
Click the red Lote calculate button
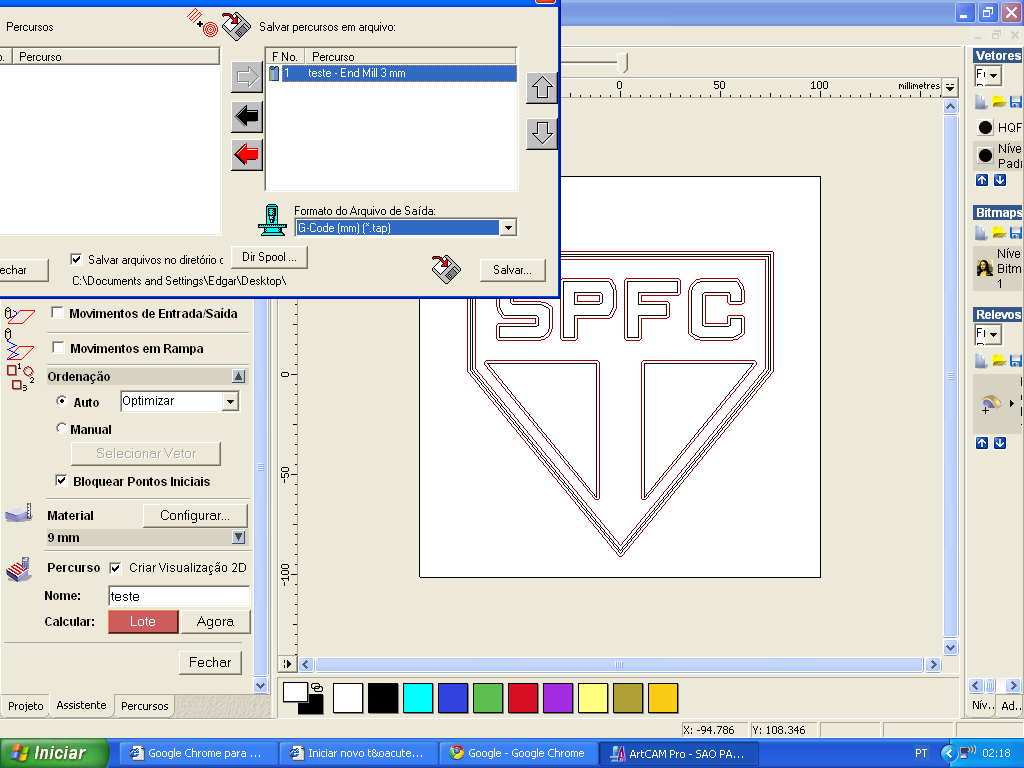pos(143,622)
